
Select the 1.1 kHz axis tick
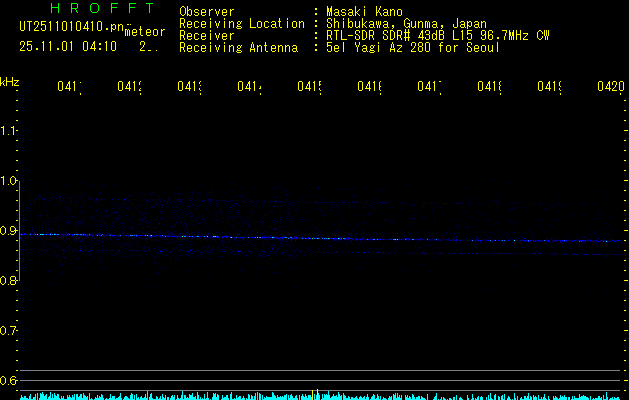tap(9, 131)
